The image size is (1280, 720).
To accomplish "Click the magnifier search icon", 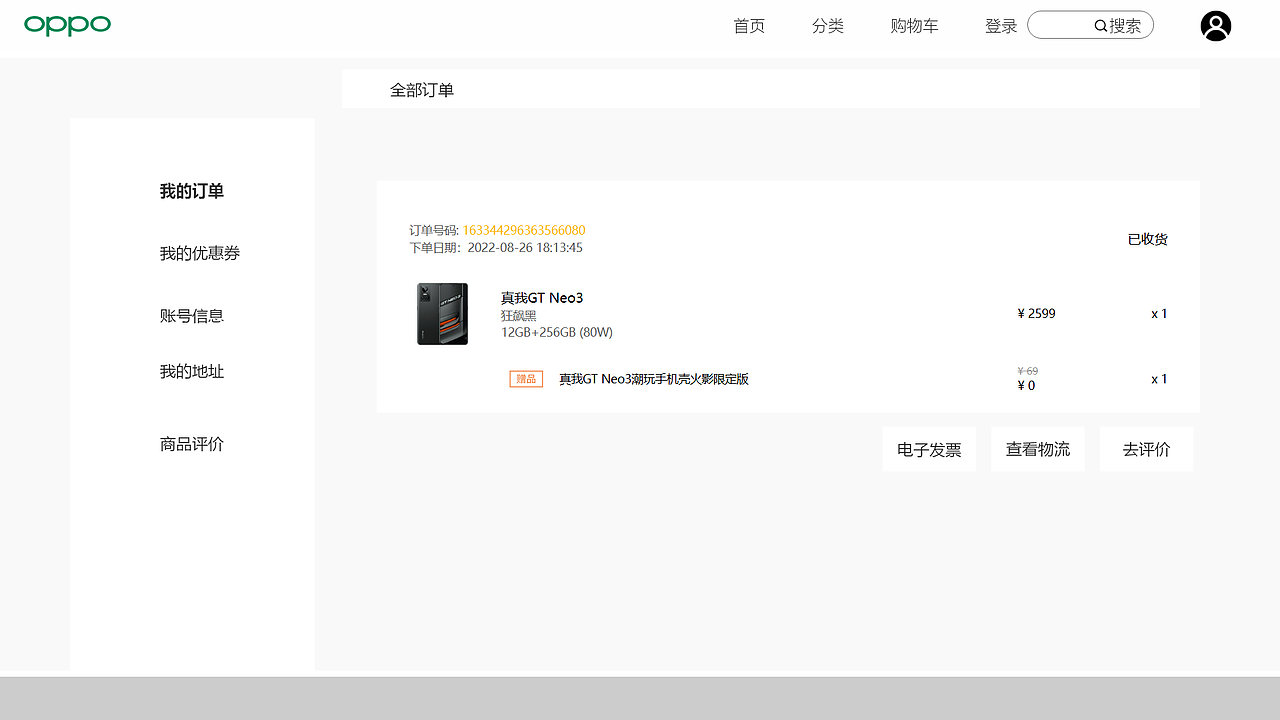I will click(1101, 26).
